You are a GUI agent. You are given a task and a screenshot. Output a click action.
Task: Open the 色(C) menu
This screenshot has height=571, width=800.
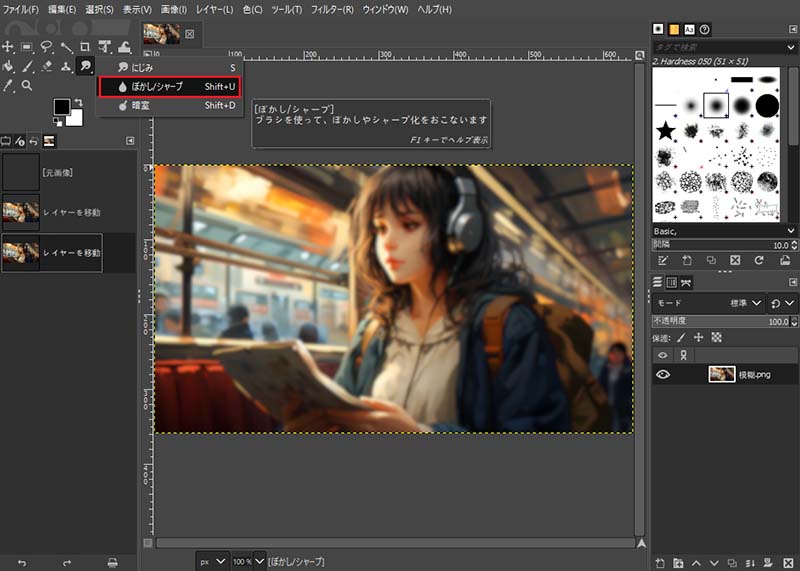tap(253, 9)
